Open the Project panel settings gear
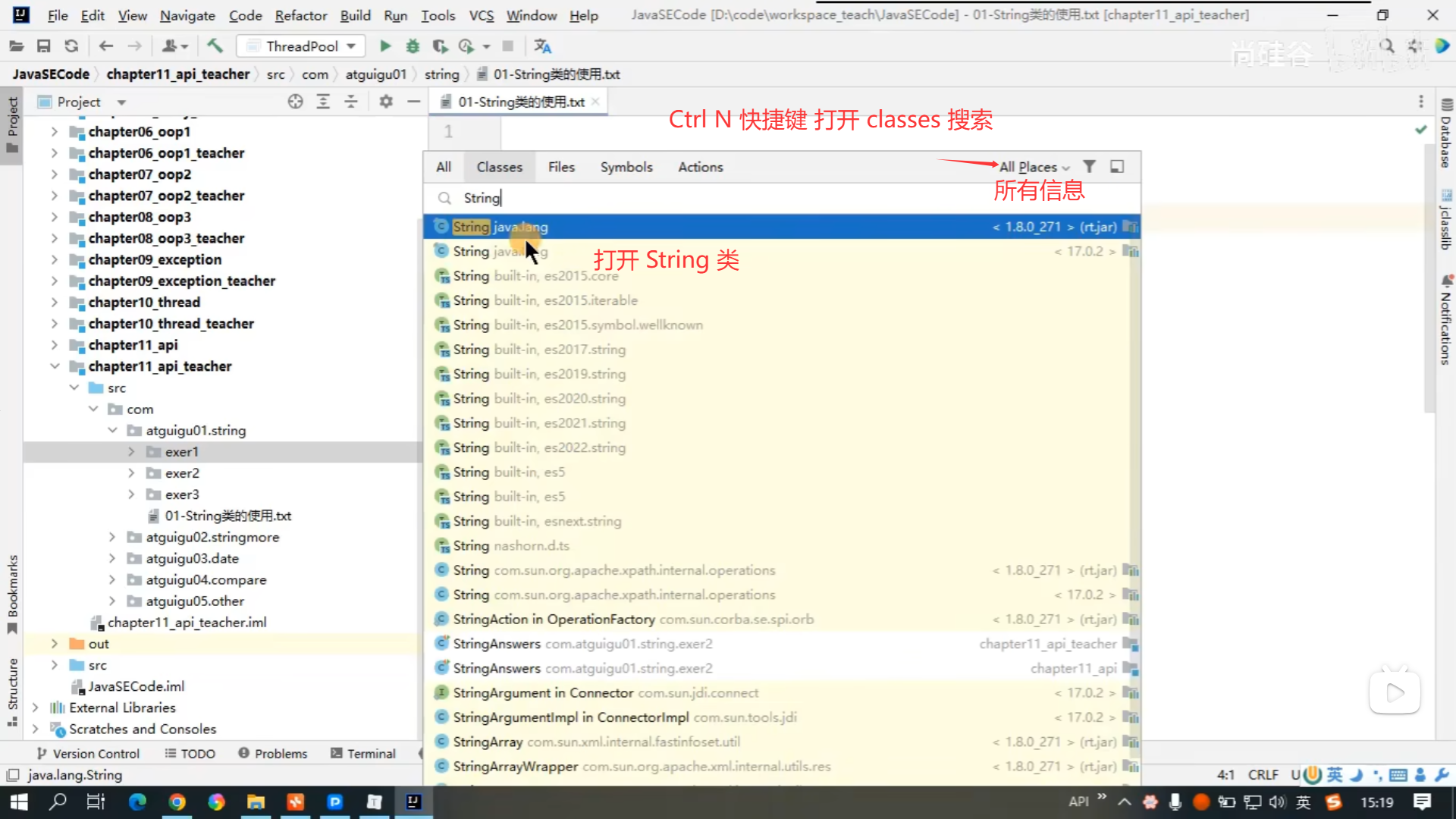The width and height of the screenshot is (1456, 819). point(386,102)
